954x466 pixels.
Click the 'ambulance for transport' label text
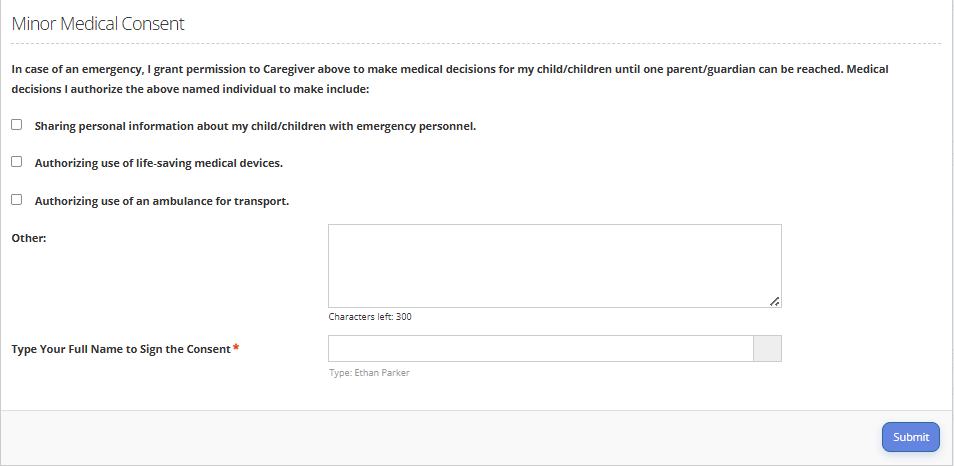[x=161, y=201]
